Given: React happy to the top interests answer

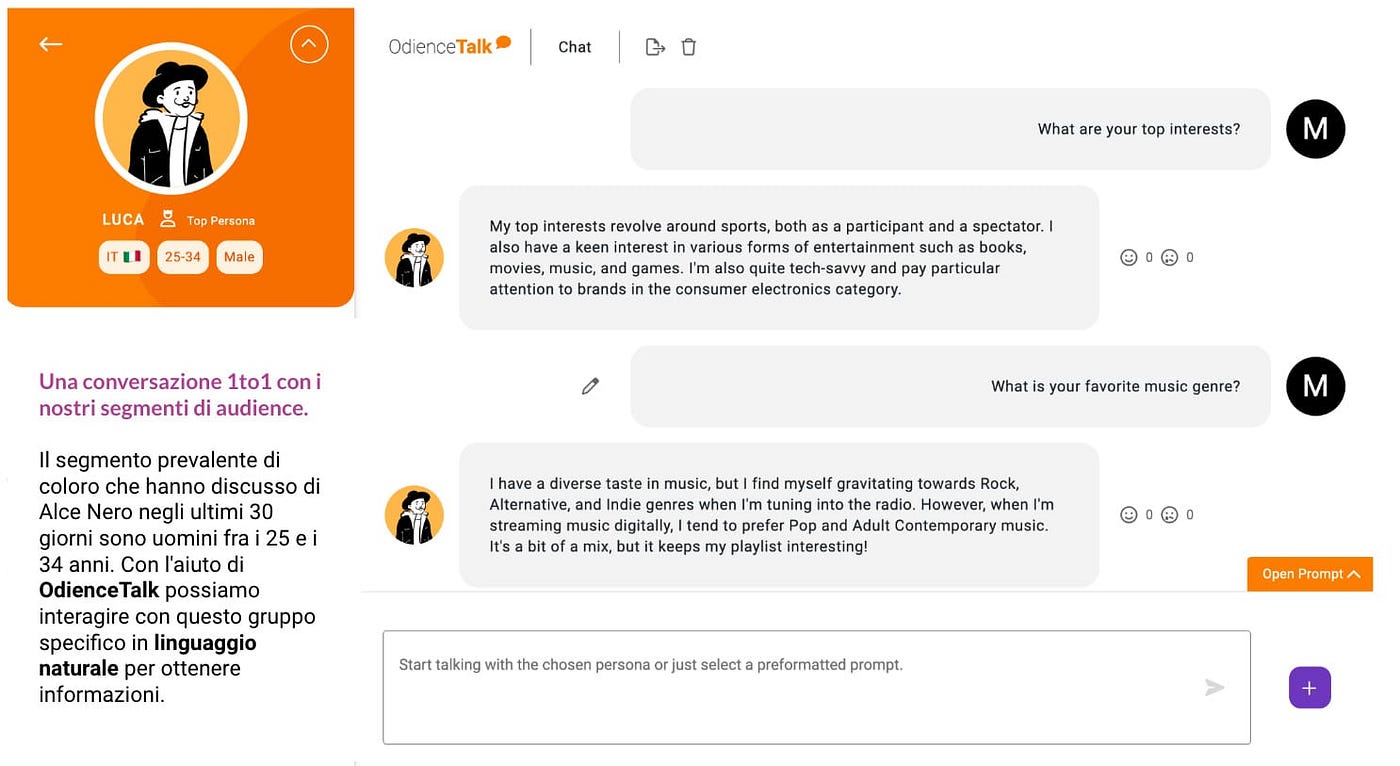Looking at the screenshot, I should pos(1129,257).
